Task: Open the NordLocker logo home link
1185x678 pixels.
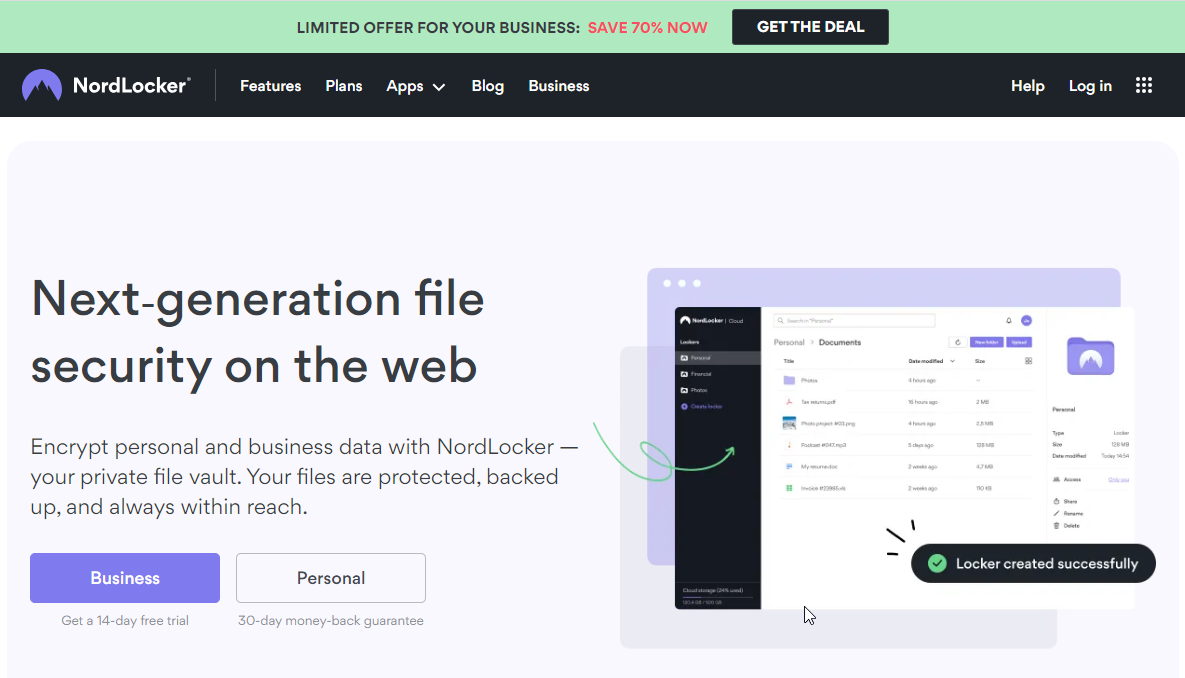Action: click(x=106, y=85)
